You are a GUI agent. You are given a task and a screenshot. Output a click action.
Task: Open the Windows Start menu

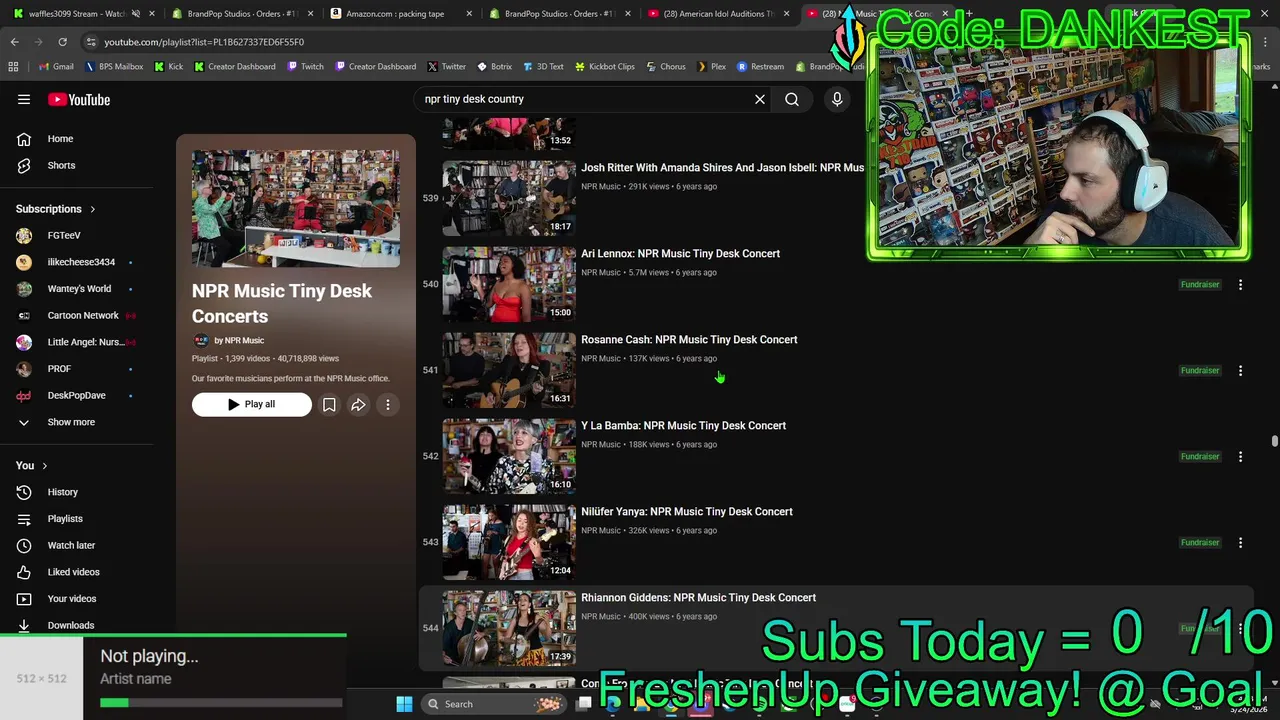pos(404,704)
